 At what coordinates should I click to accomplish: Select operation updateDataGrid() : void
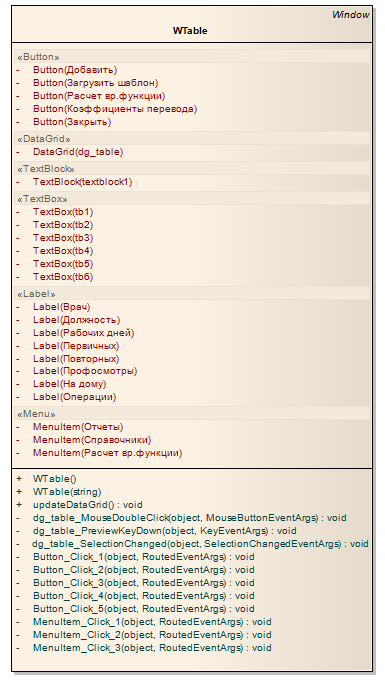point(88,505)
